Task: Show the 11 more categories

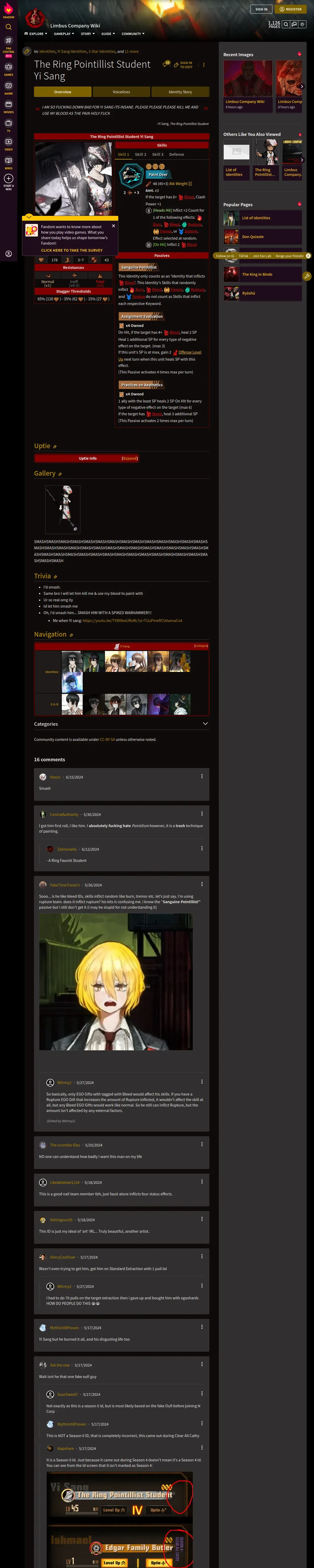Action: (132, 52)
